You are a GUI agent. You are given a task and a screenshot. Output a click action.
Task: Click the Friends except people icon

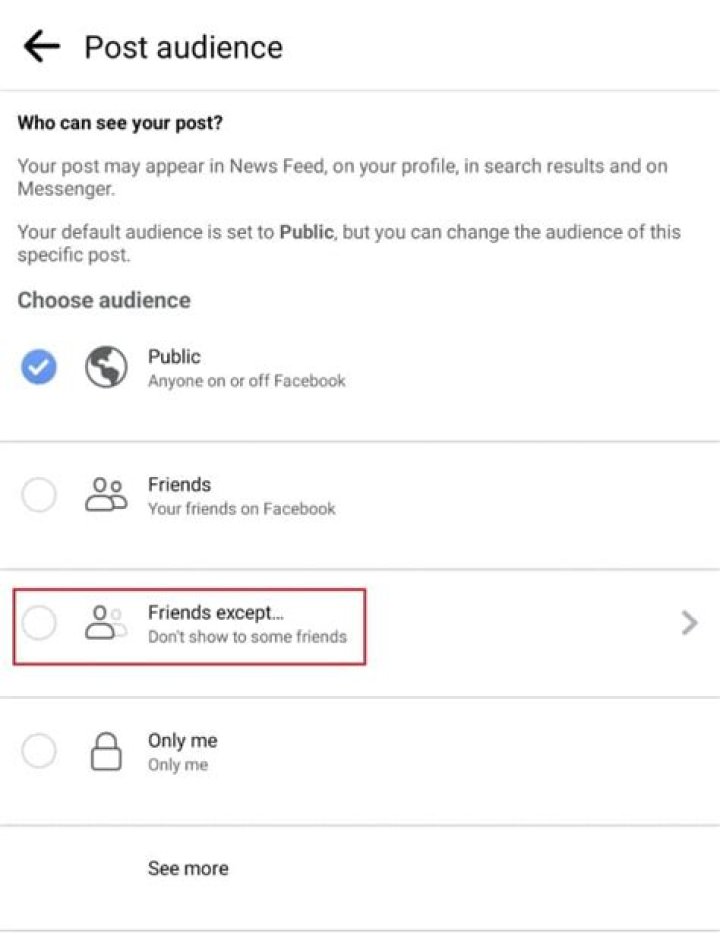pyautogui.click(x=106, y=623)
